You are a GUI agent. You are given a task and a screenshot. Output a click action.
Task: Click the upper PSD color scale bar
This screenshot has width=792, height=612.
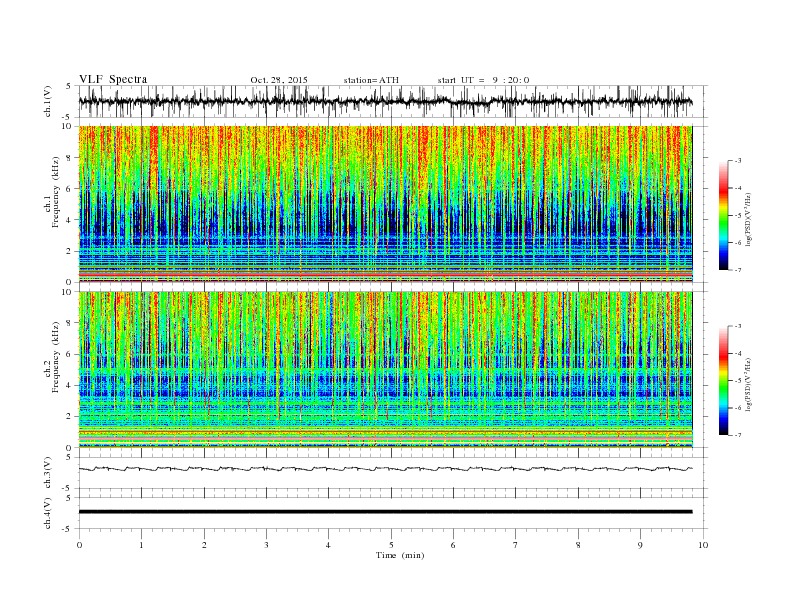(724, 215)
